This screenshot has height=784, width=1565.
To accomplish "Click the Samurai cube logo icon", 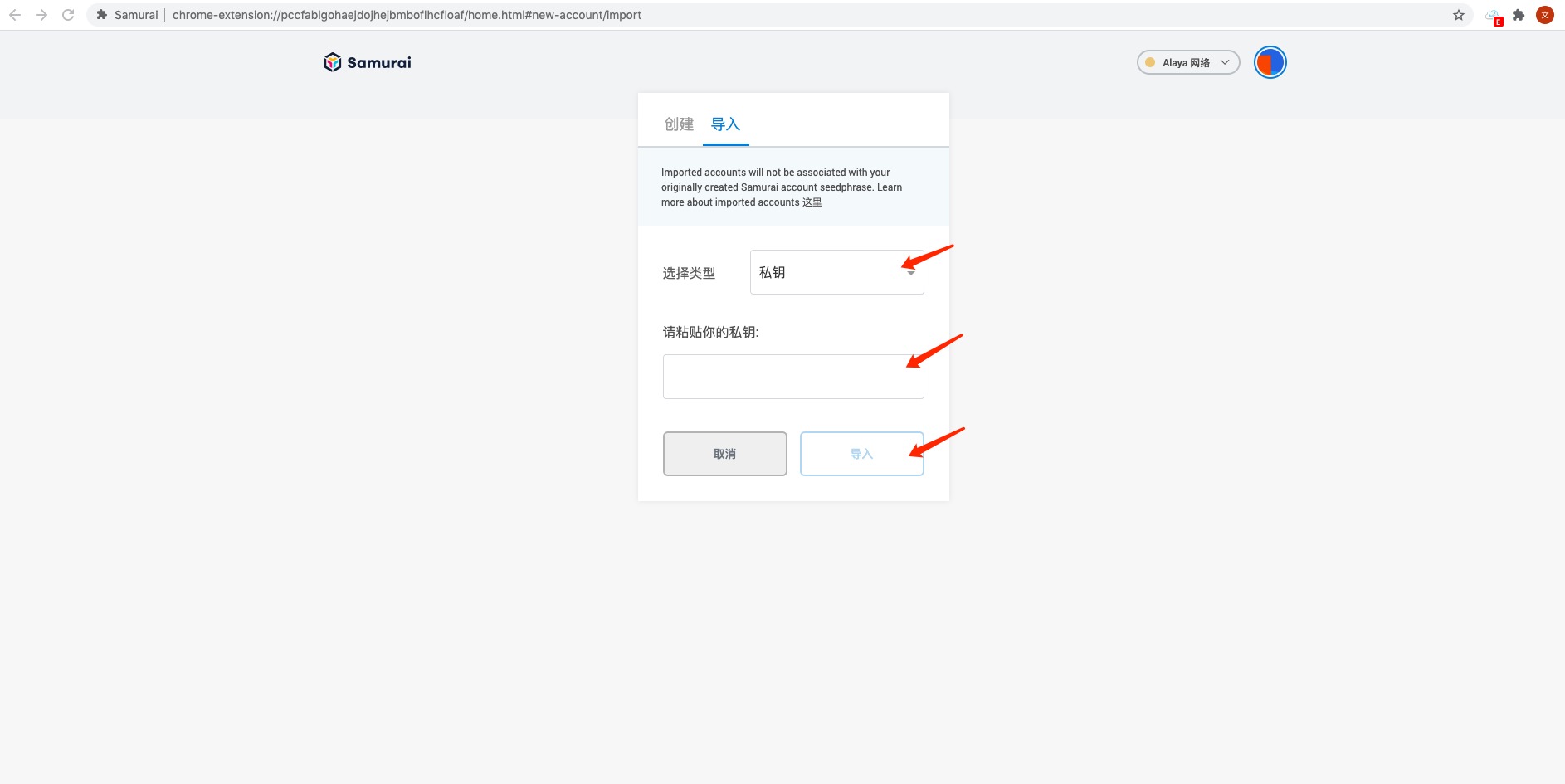I will click(333, 62).
